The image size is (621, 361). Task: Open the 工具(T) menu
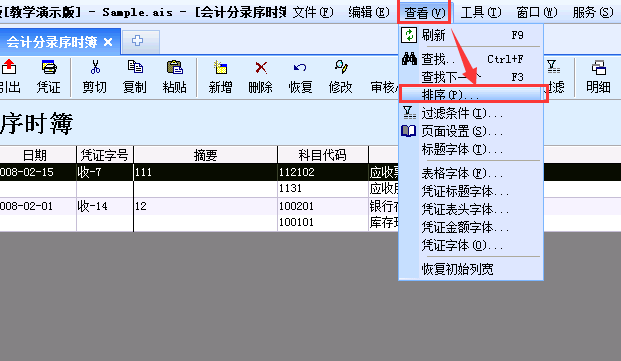(x=481, y=13)
